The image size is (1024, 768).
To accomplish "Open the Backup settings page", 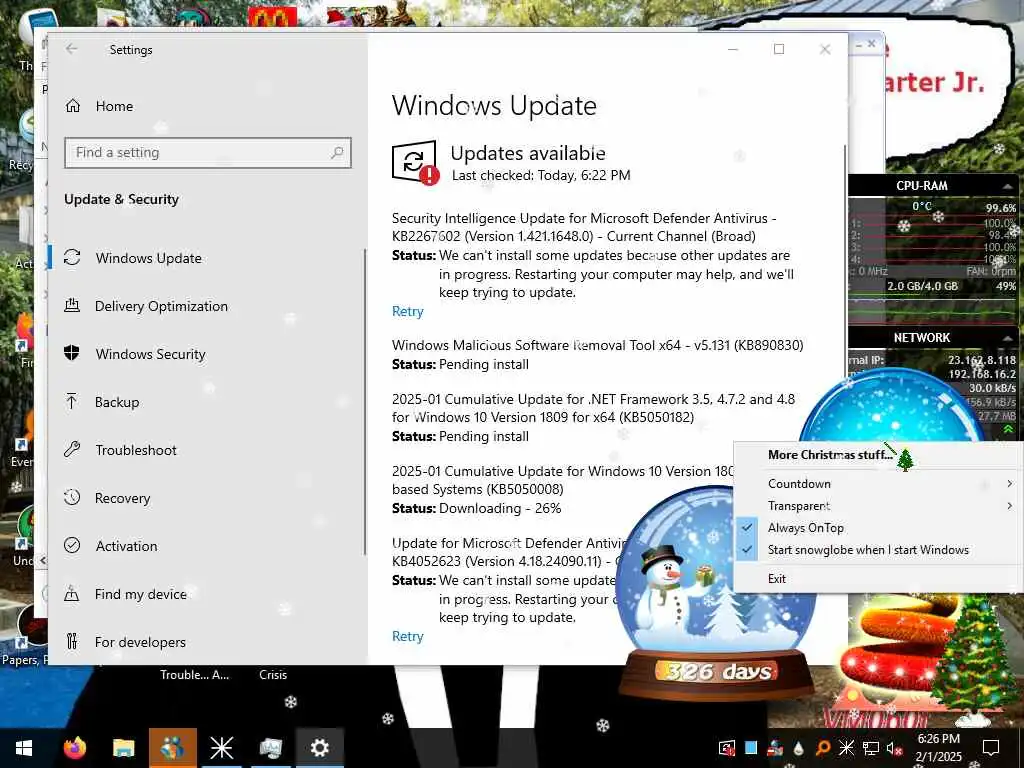I will pos(117,402).
